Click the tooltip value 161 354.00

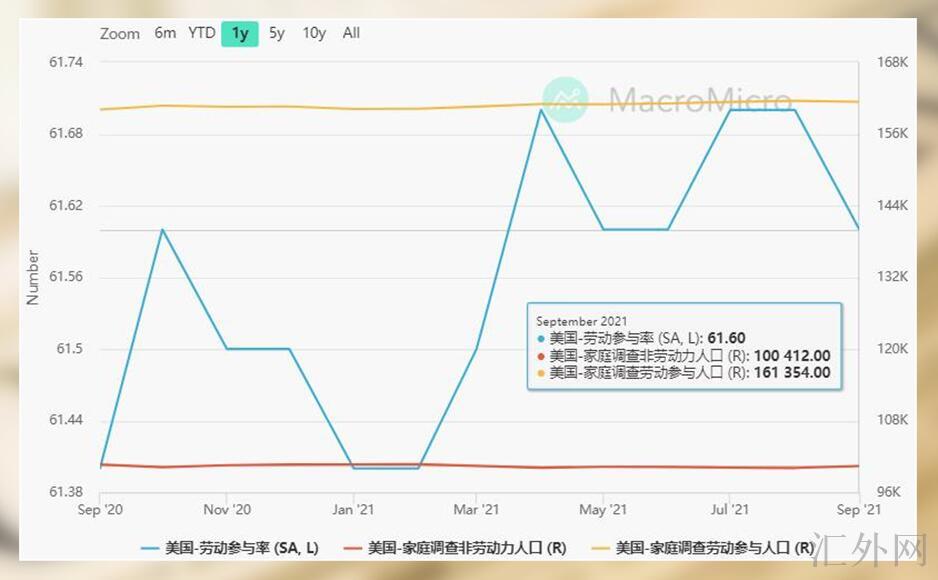pos(792,373)
